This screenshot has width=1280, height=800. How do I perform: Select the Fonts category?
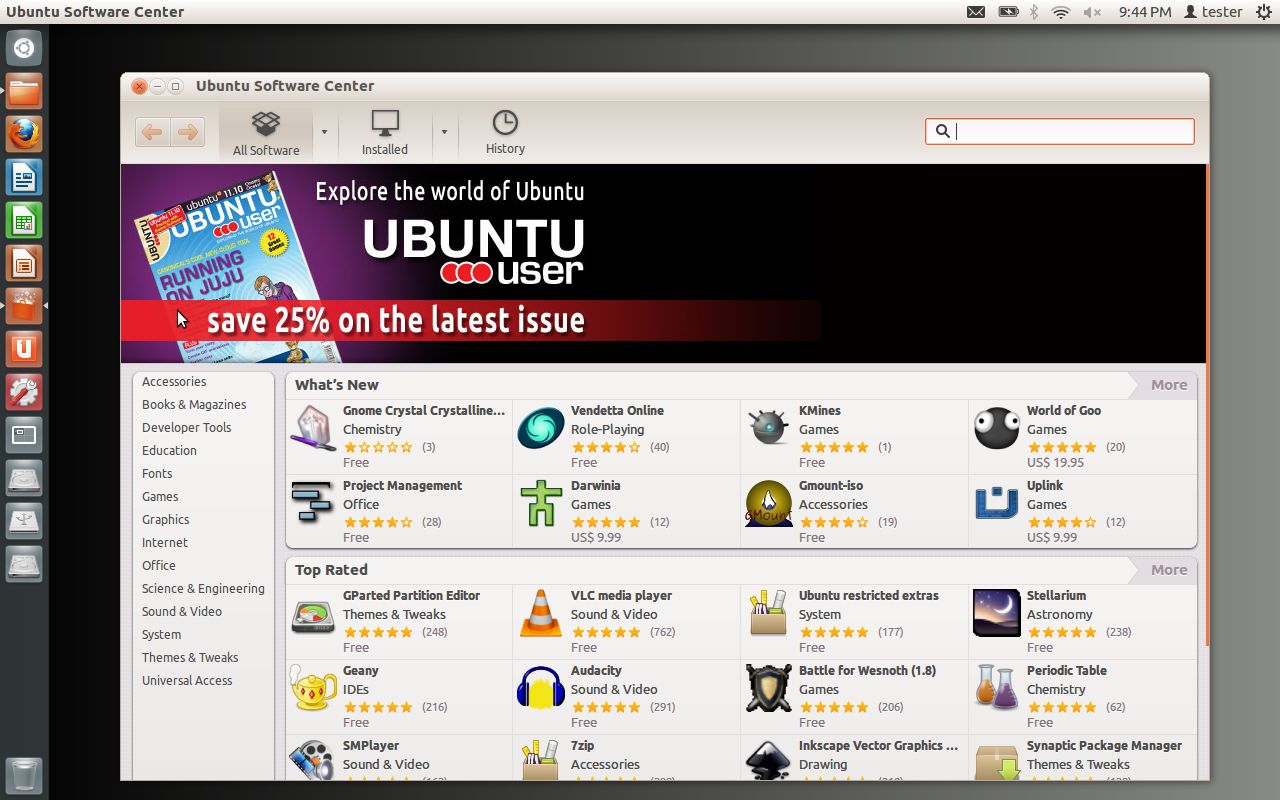coord(157,474)
